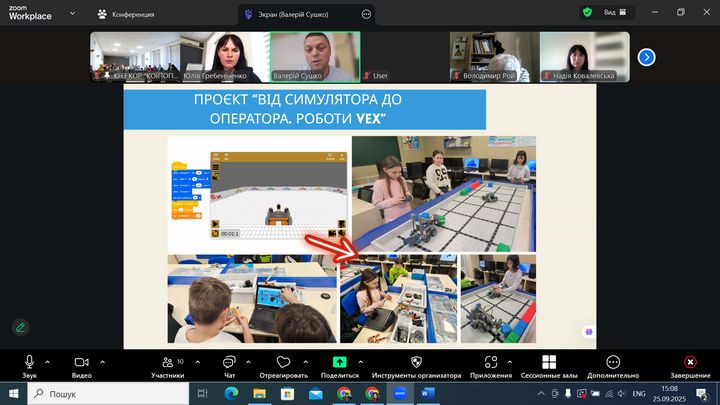Click the green Поделиться share screen icon

[x=339, y=362]
